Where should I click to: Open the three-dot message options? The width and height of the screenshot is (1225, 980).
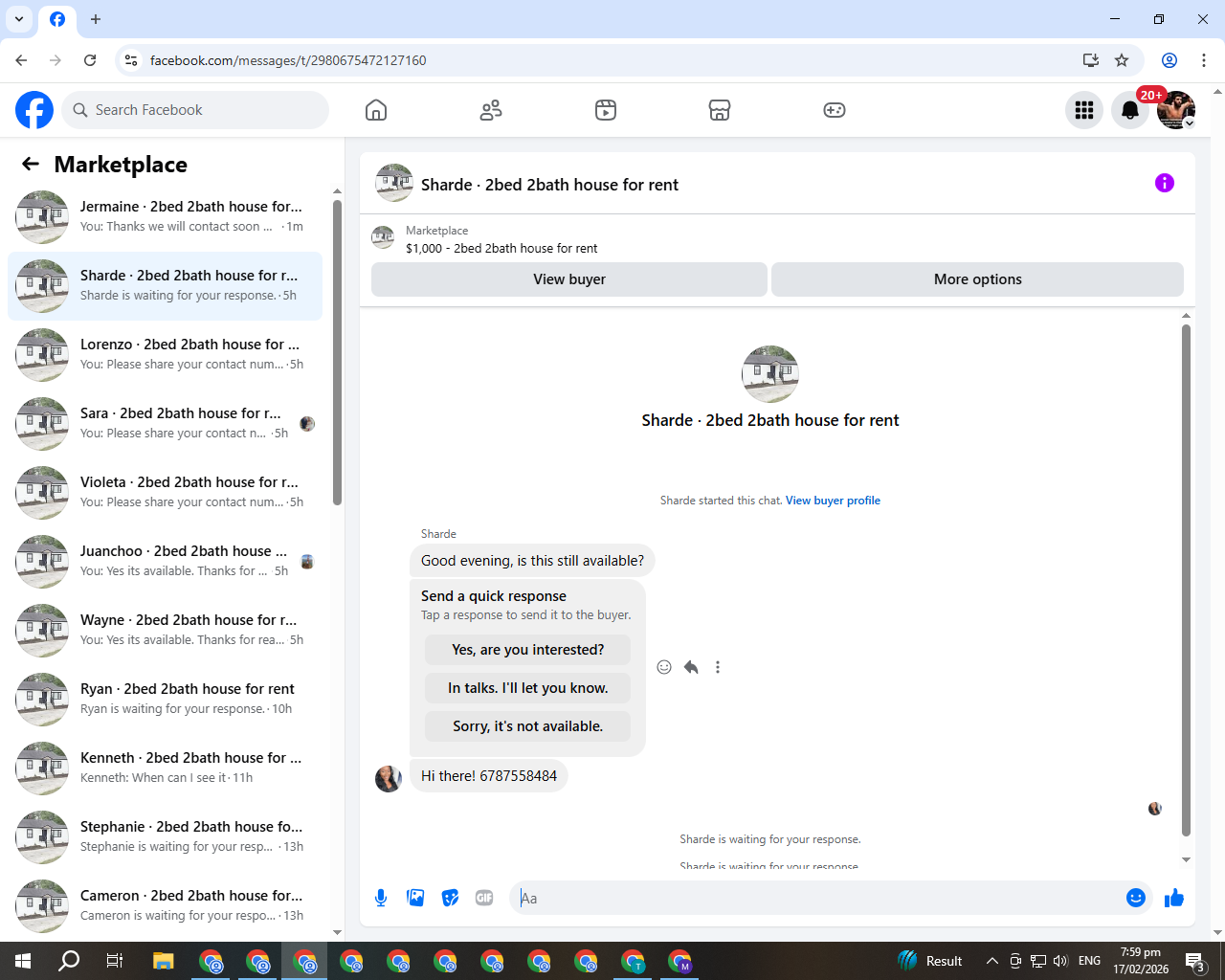(x=718, y=667)
